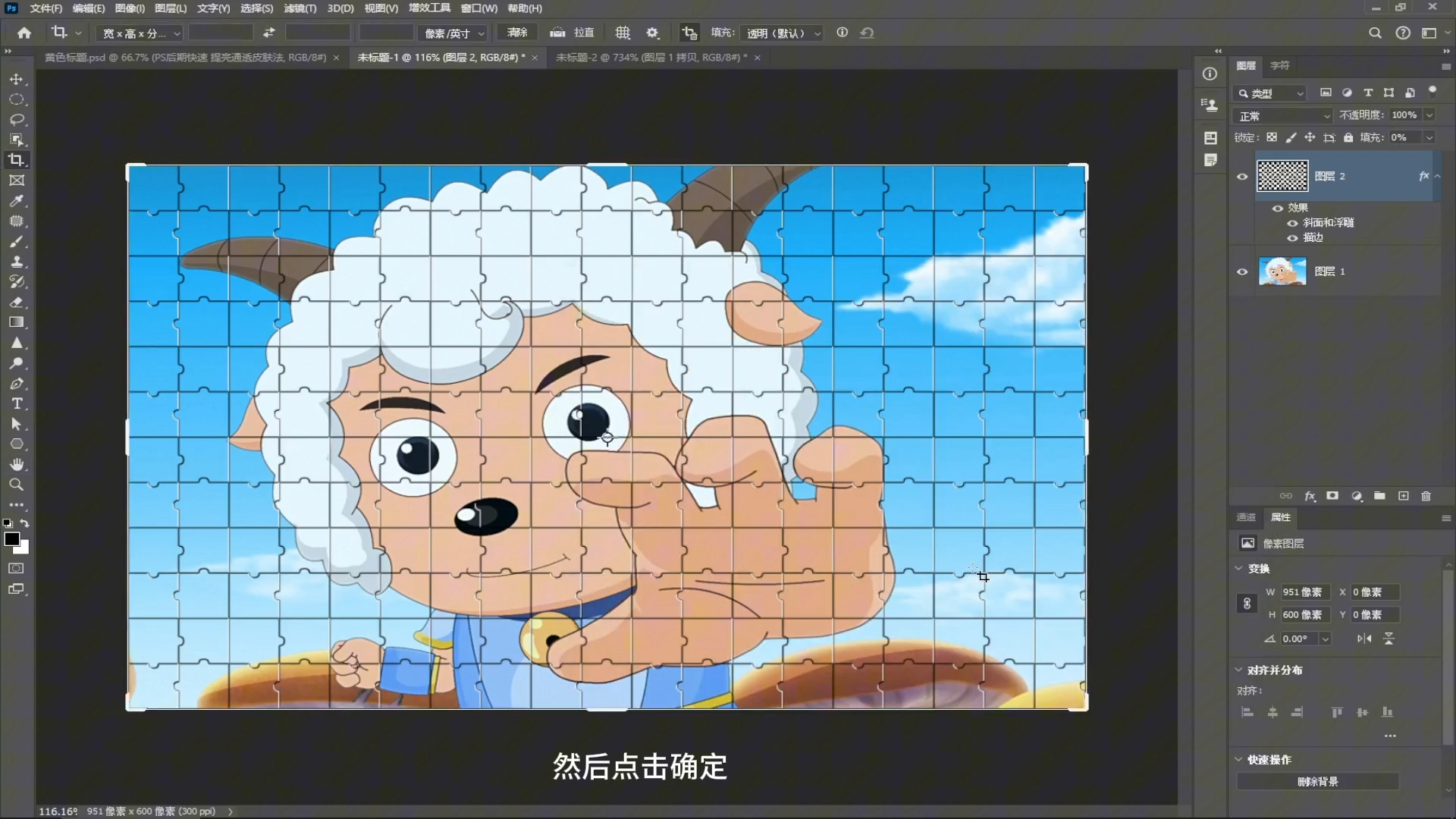Toggle lock transparent pixels
Viewport: 1456px width, 819px height.
click(x=1272, y=137)
